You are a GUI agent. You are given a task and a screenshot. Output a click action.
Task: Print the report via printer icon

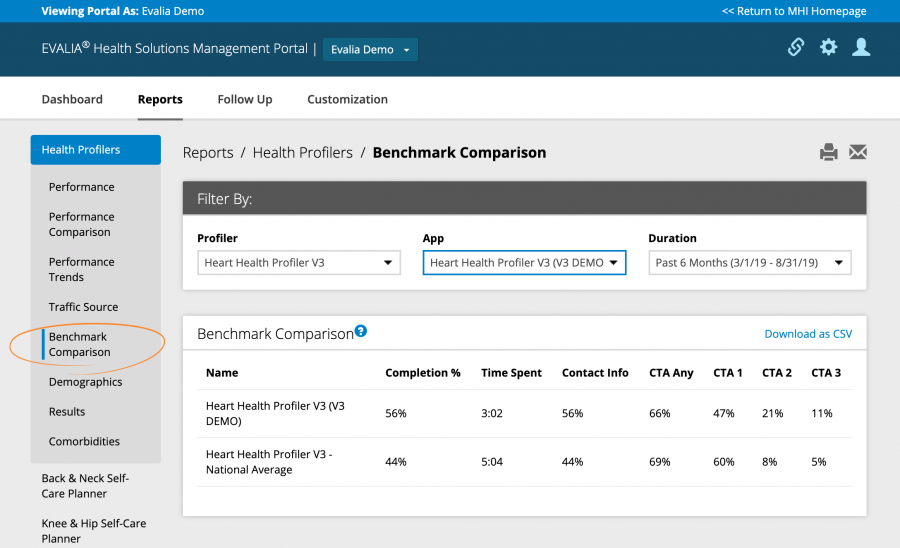pyautogui.click(x=828, y=152)
